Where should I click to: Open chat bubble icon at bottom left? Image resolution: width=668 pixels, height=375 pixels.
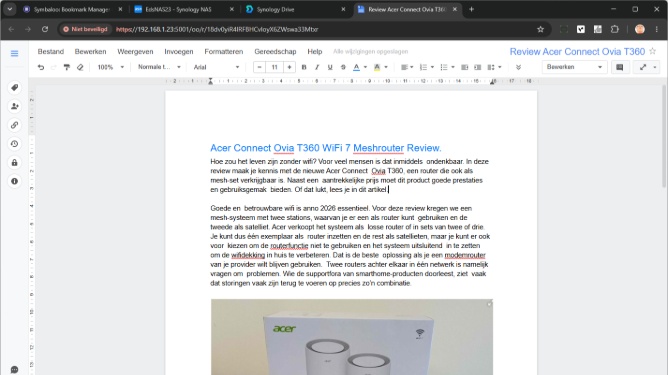click(14, 369)
